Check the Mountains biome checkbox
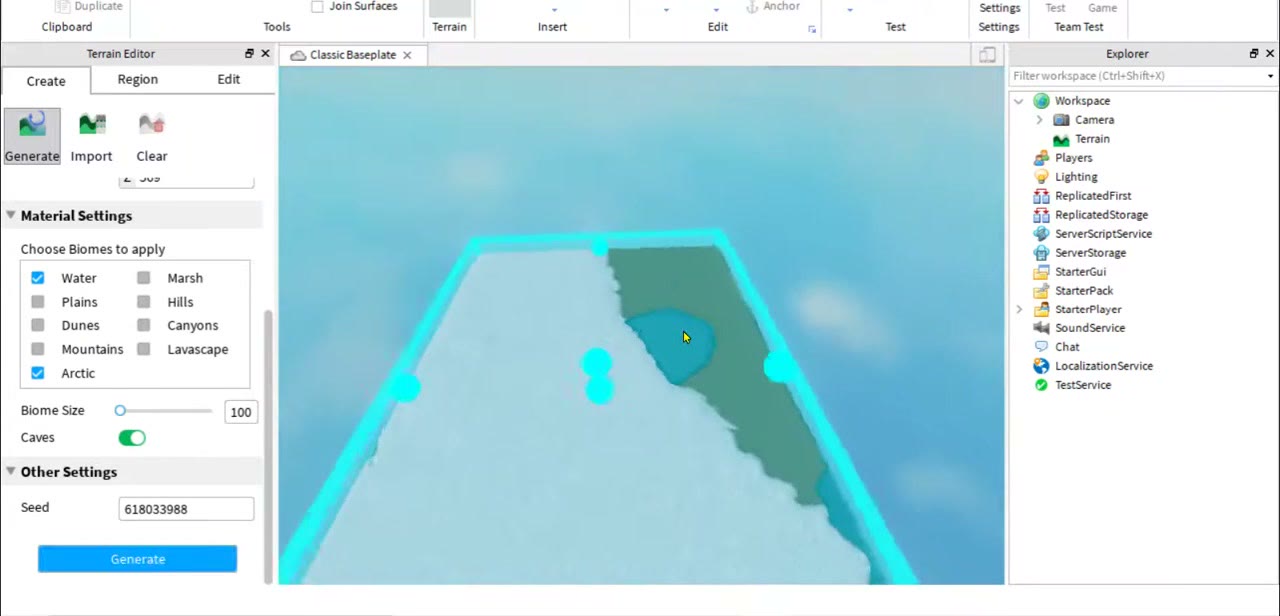 [37, 349]
